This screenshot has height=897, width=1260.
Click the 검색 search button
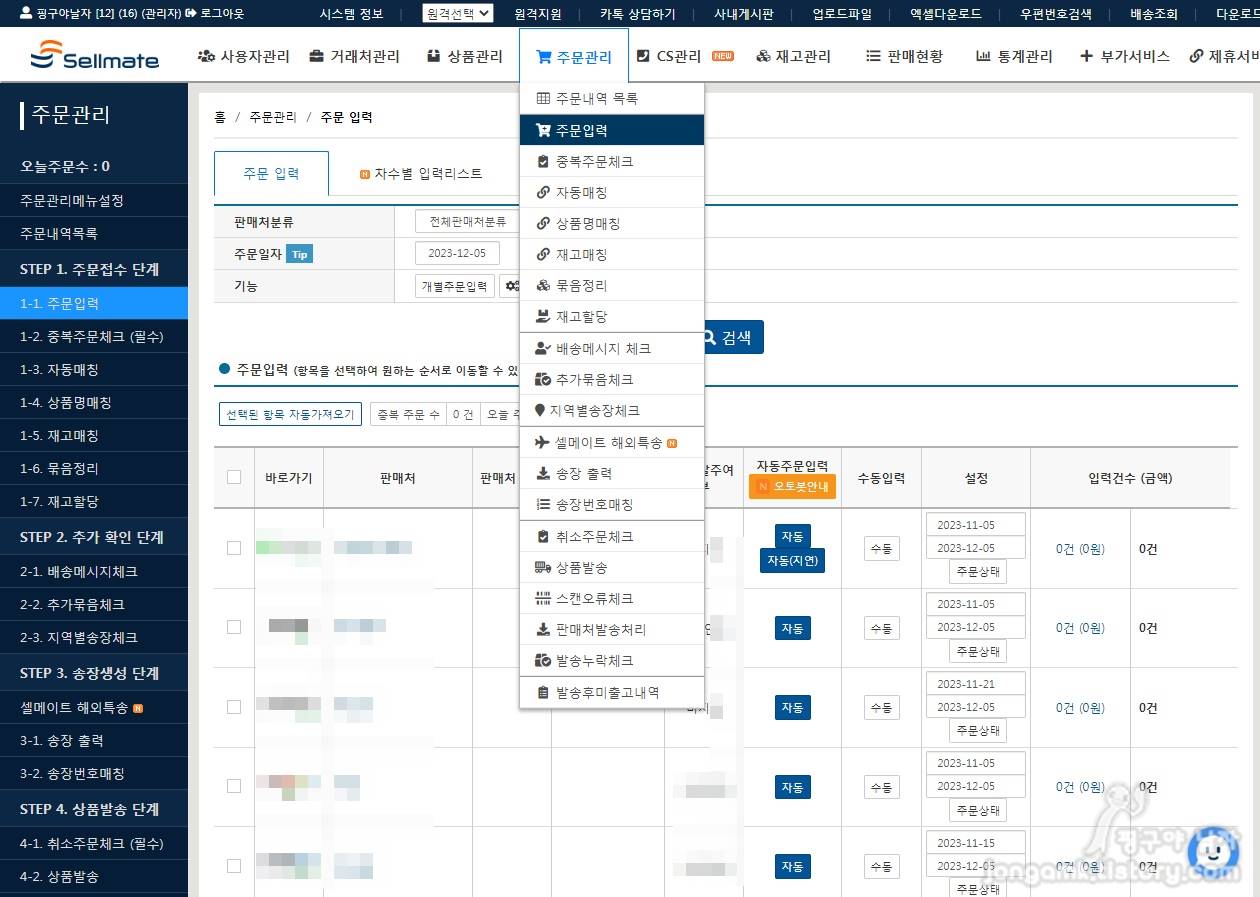[x=728, y=337]
